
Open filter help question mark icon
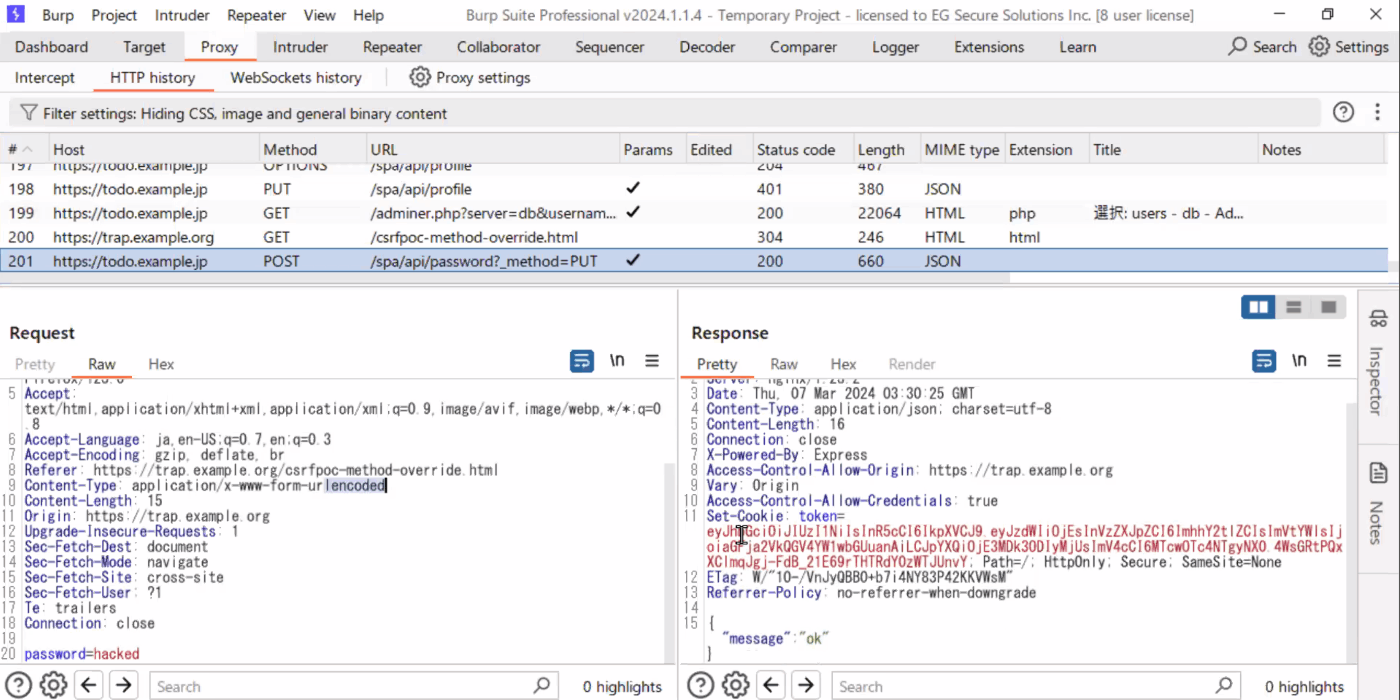1344,113
